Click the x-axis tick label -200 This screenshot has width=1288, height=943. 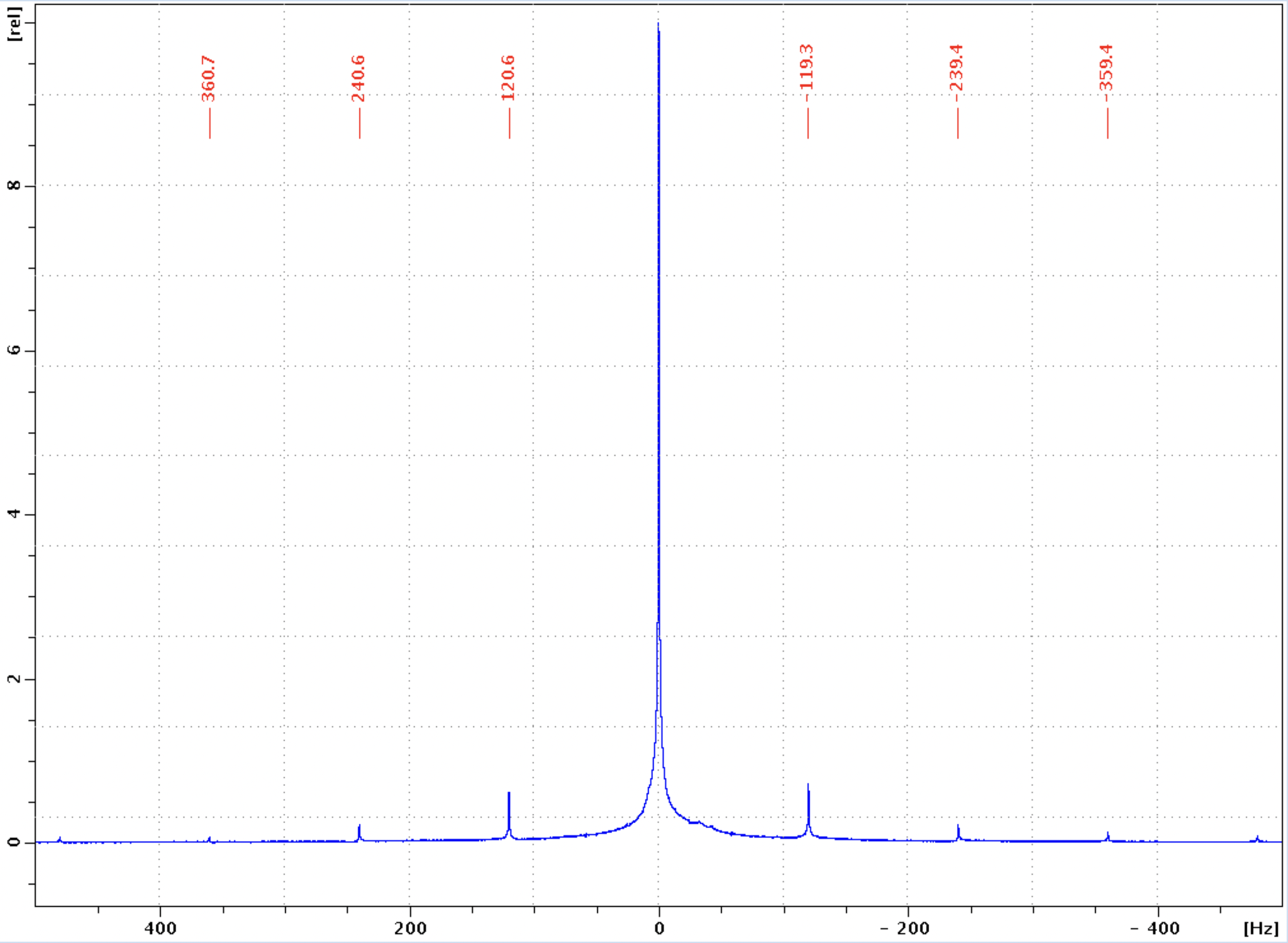904,929
